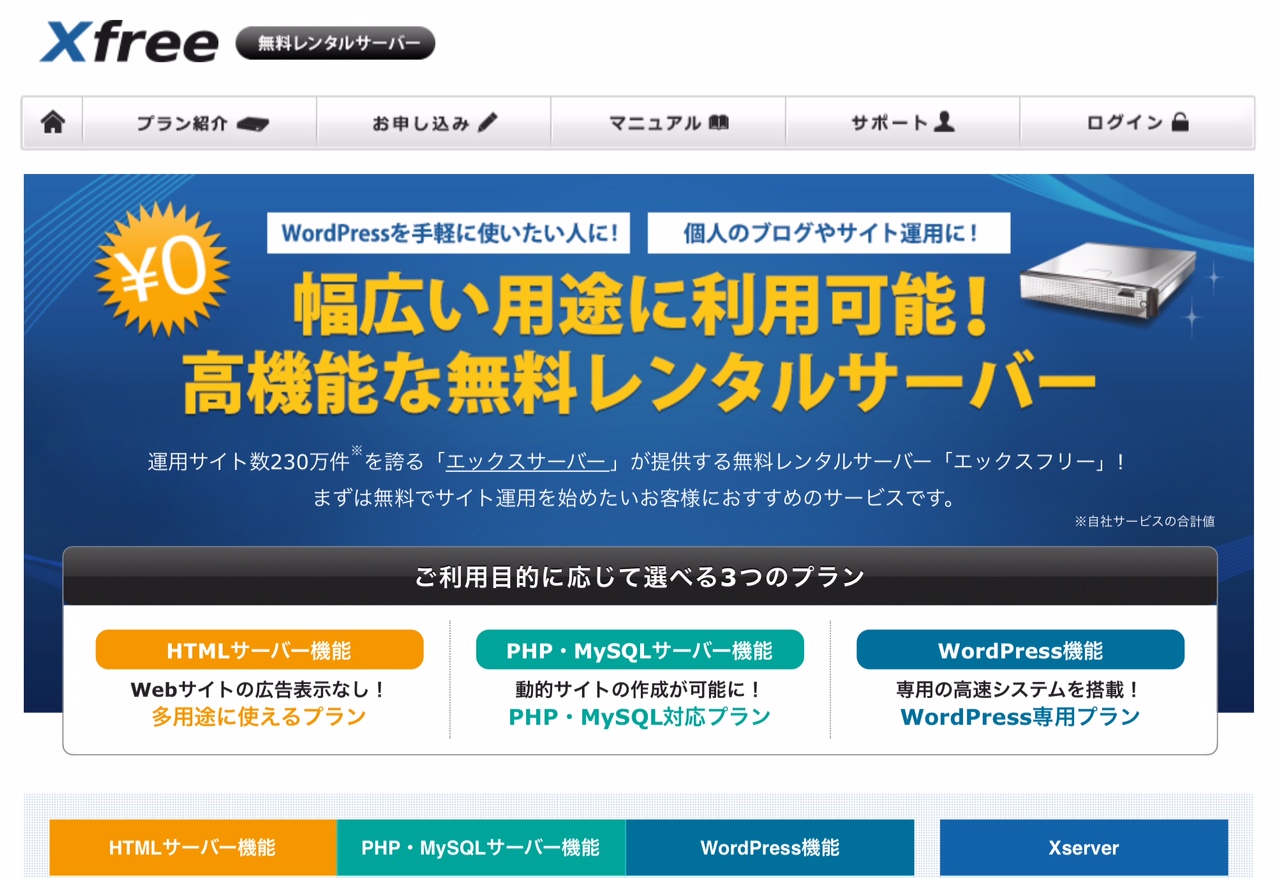Open the home icon in navigation
Image resolution: width=1280 pixels, height=878 pixels.
click(x=53, y=123)
